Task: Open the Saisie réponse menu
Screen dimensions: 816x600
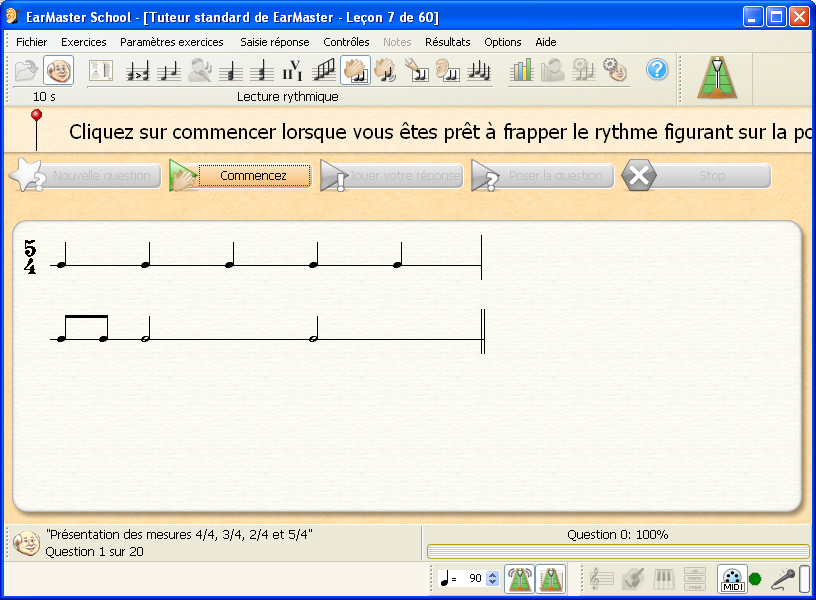Action: point(275,42)
